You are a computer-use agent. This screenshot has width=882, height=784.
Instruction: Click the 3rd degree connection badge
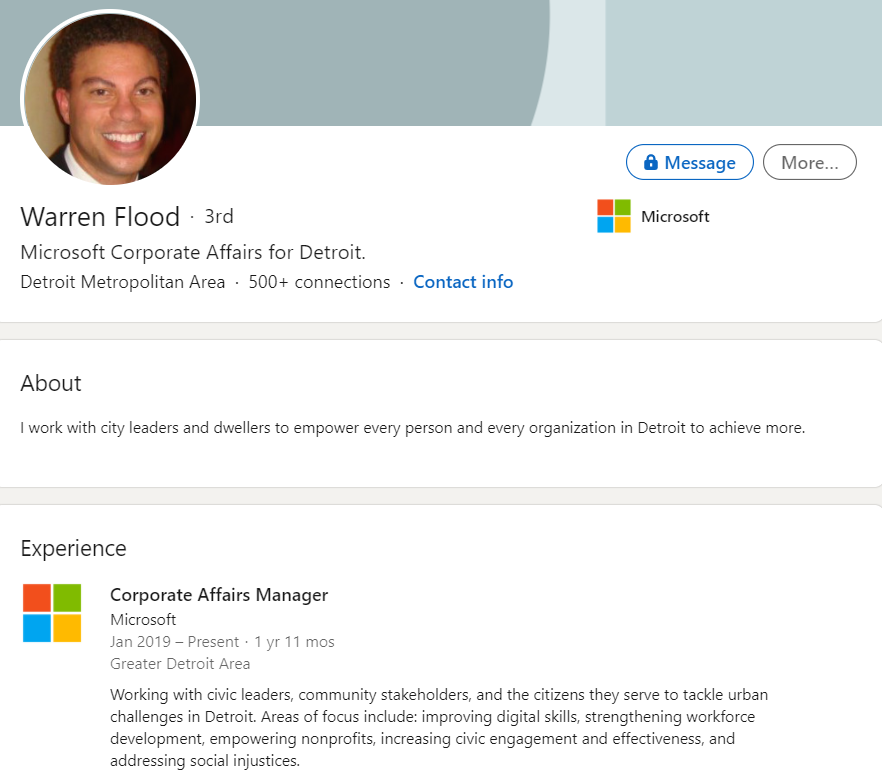tap(219, 217)
